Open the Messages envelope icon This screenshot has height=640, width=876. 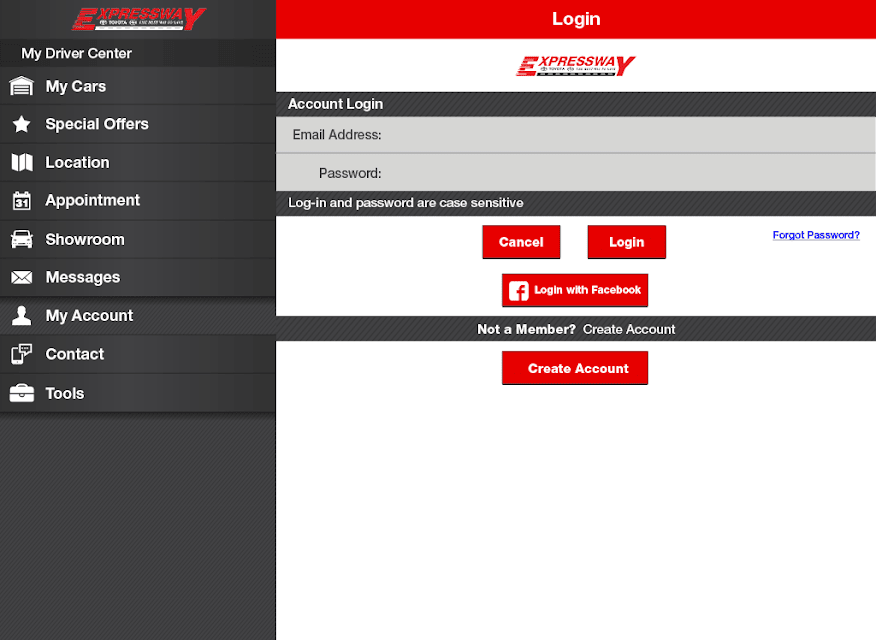(22, 277)
